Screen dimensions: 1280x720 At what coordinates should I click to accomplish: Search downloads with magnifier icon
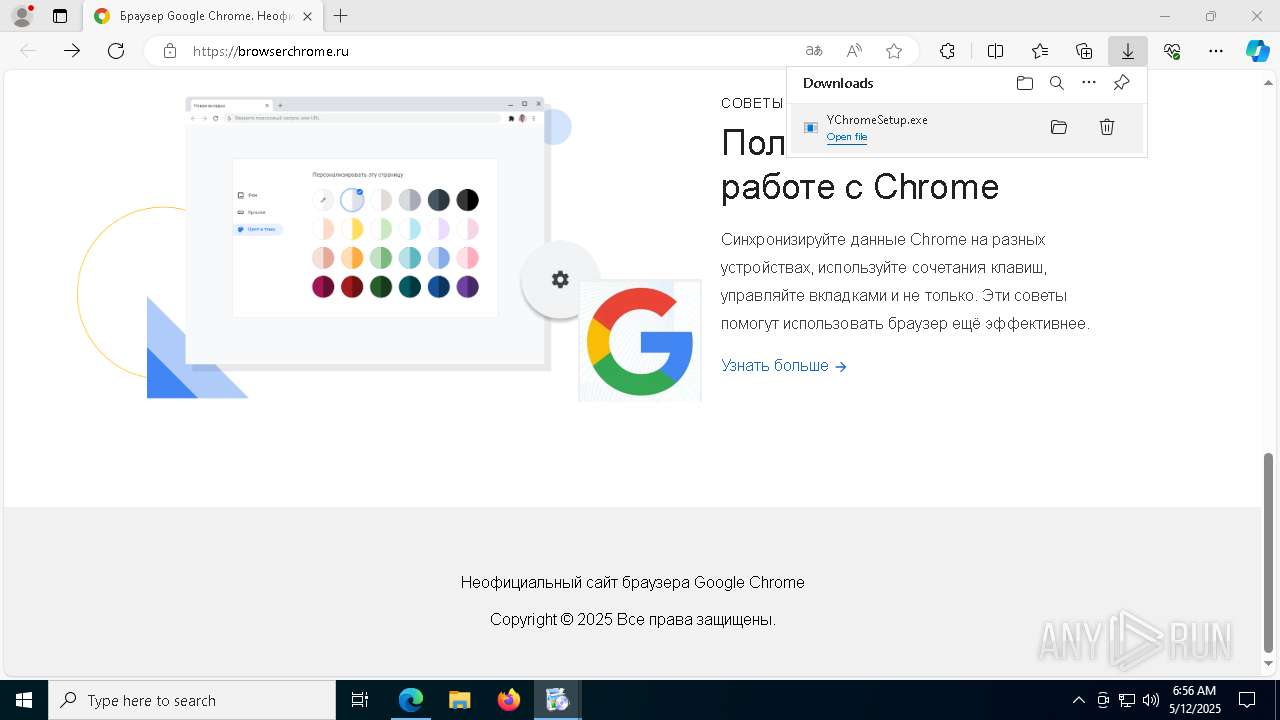click(1057, 83)
